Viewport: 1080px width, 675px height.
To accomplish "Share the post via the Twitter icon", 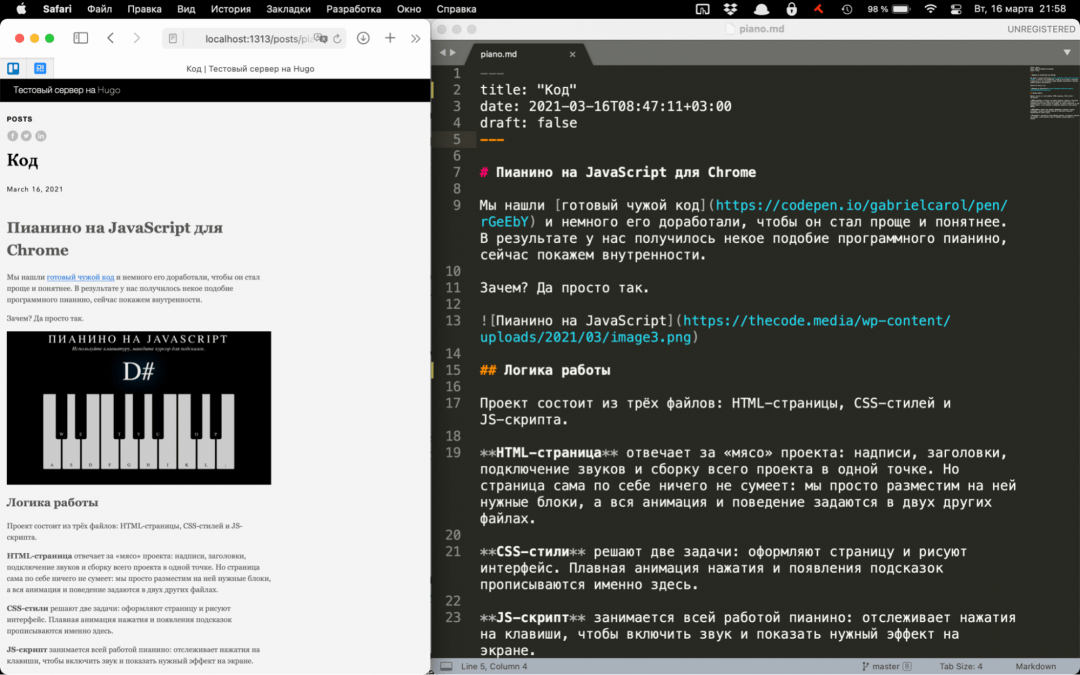I will point(26,136).
